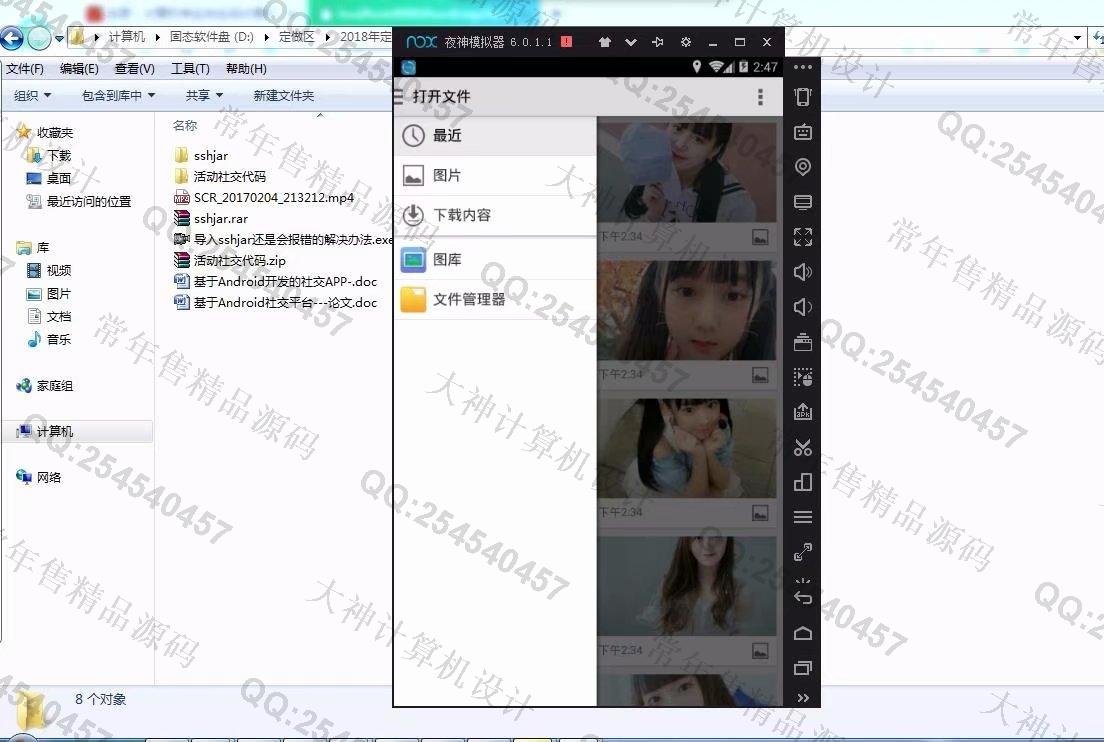Open overflow menu in 打开文件 header
This screenshot has height=742, width=1104.
click(x=760, y=97)
